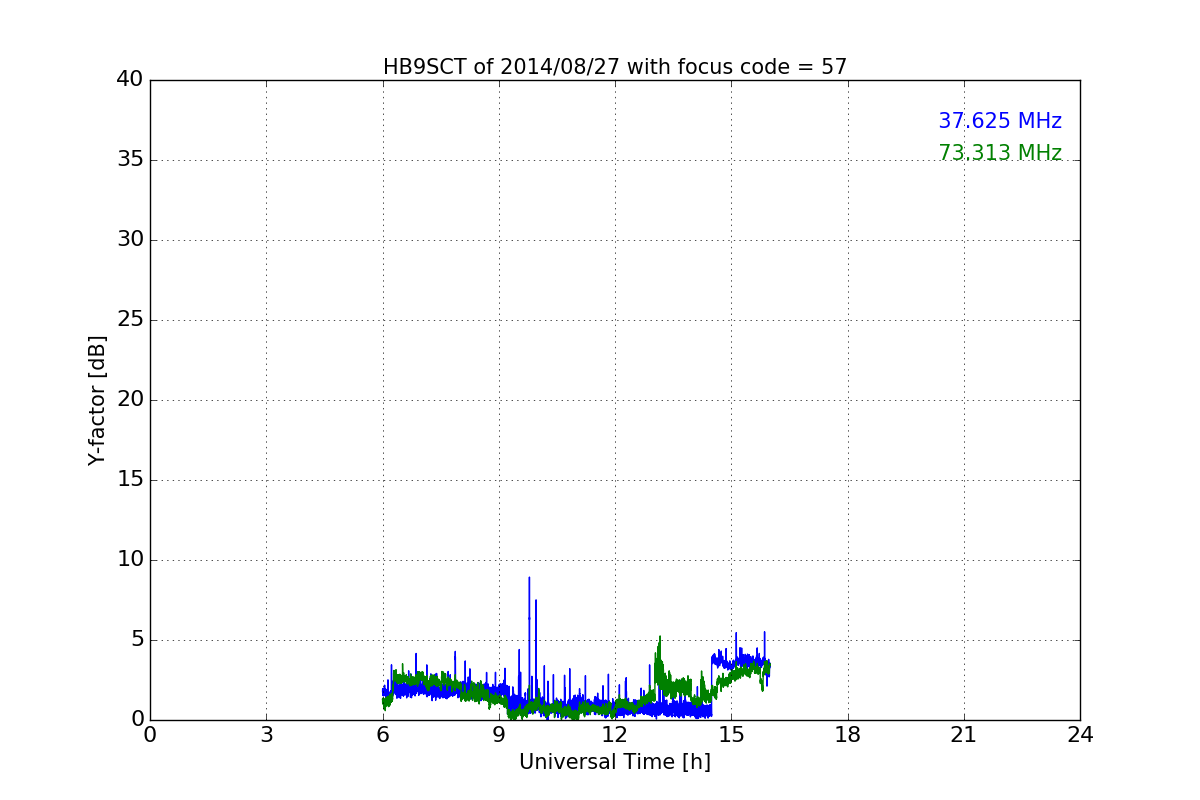Click the x-axis tick label '6'

pyautogui.click(x=383, y=735)
